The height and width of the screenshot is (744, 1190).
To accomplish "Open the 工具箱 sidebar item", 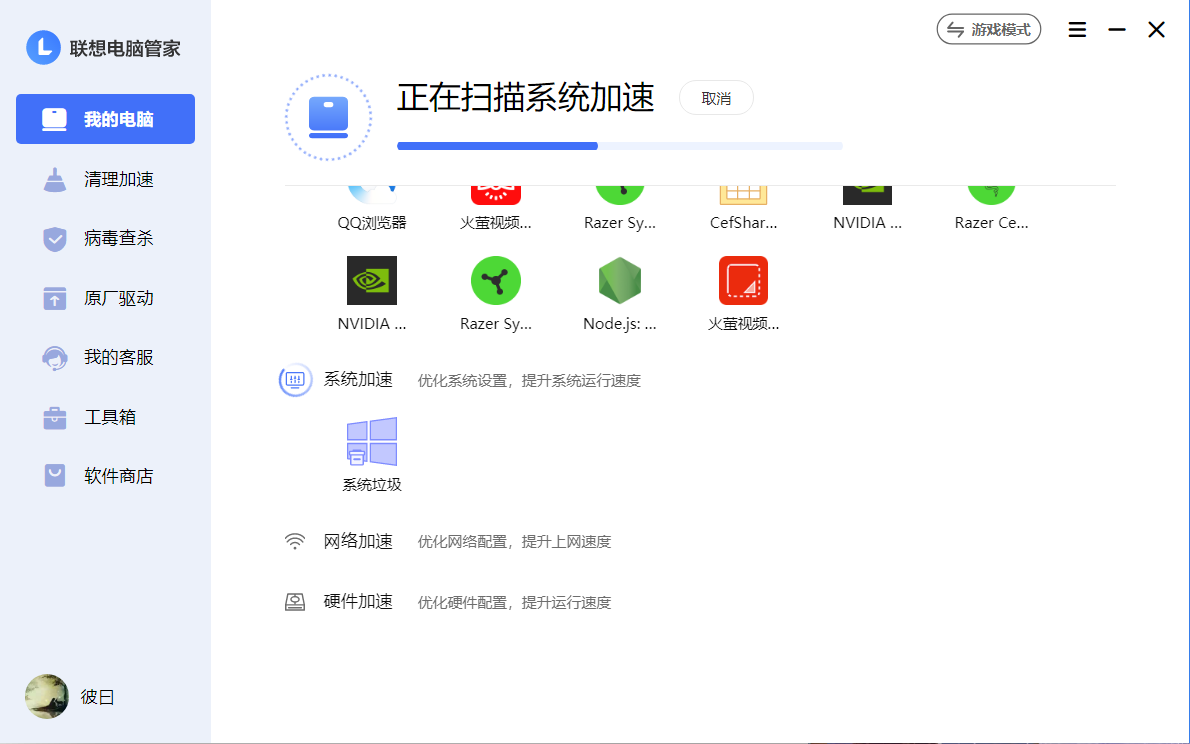I will (105, 417).
